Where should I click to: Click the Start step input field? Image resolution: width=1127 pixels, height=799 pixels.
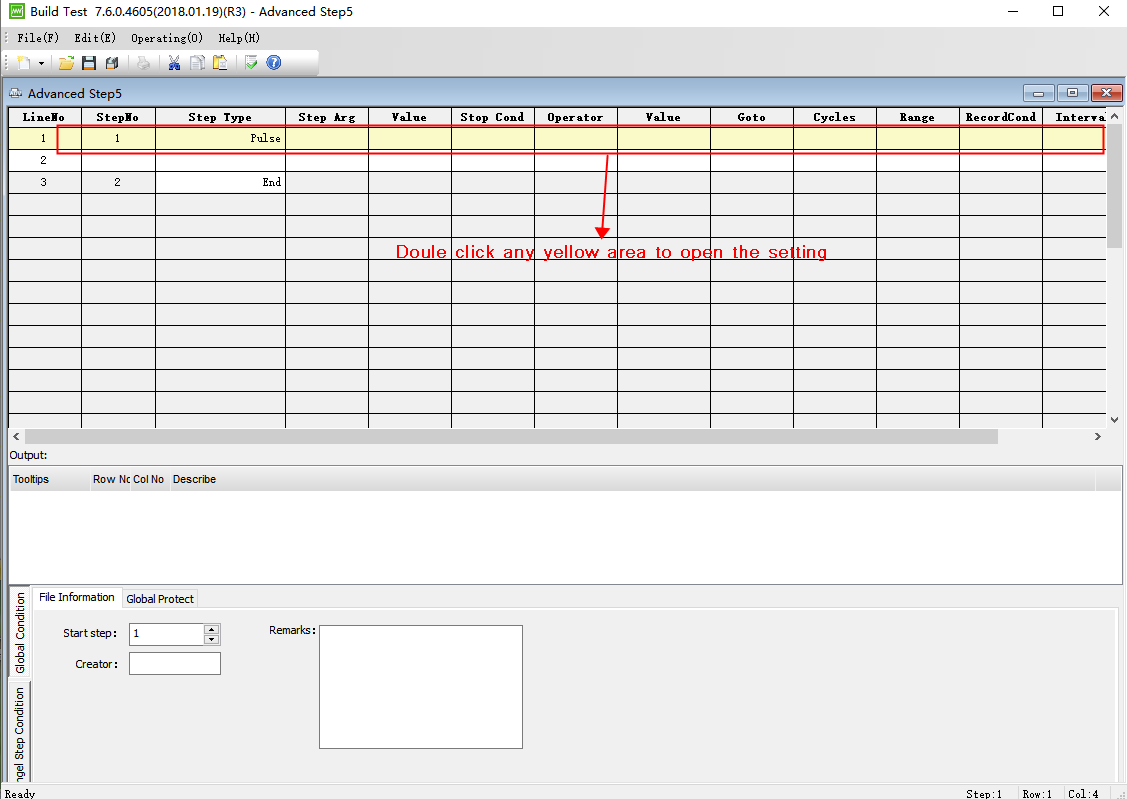coord(167,634)
